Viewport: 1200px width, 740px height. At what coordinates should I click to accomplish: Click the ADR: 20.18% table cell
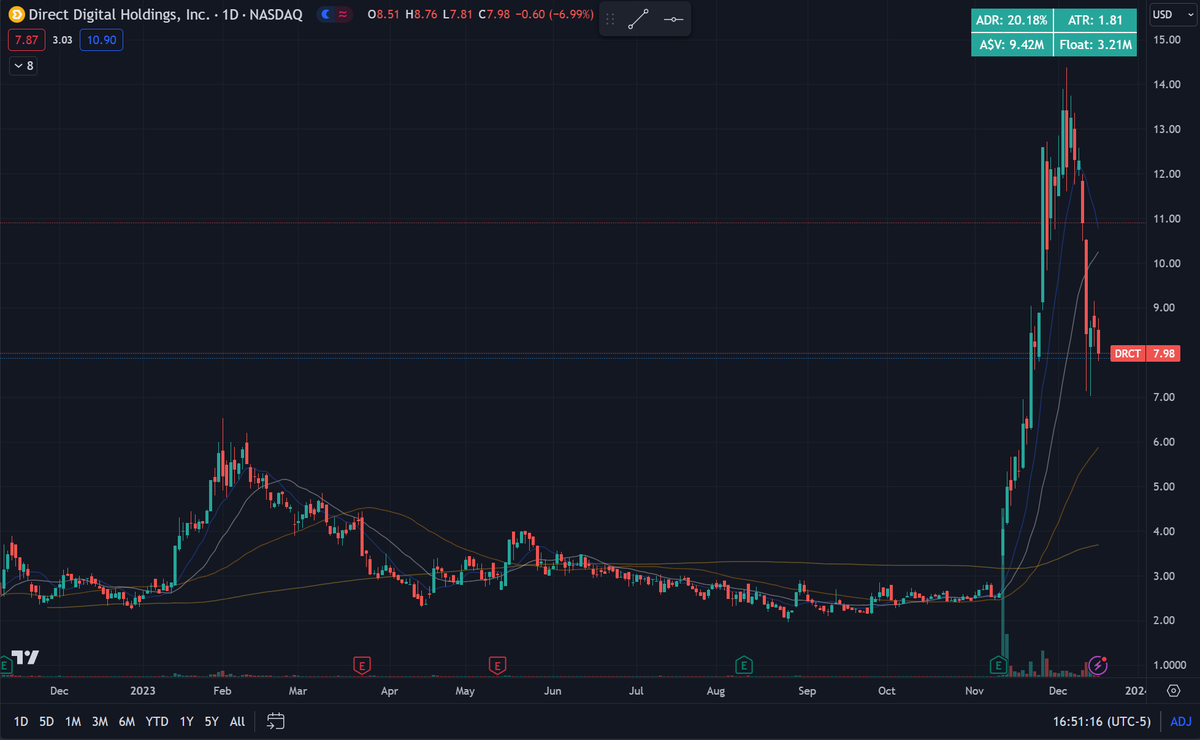[1011, 20]
